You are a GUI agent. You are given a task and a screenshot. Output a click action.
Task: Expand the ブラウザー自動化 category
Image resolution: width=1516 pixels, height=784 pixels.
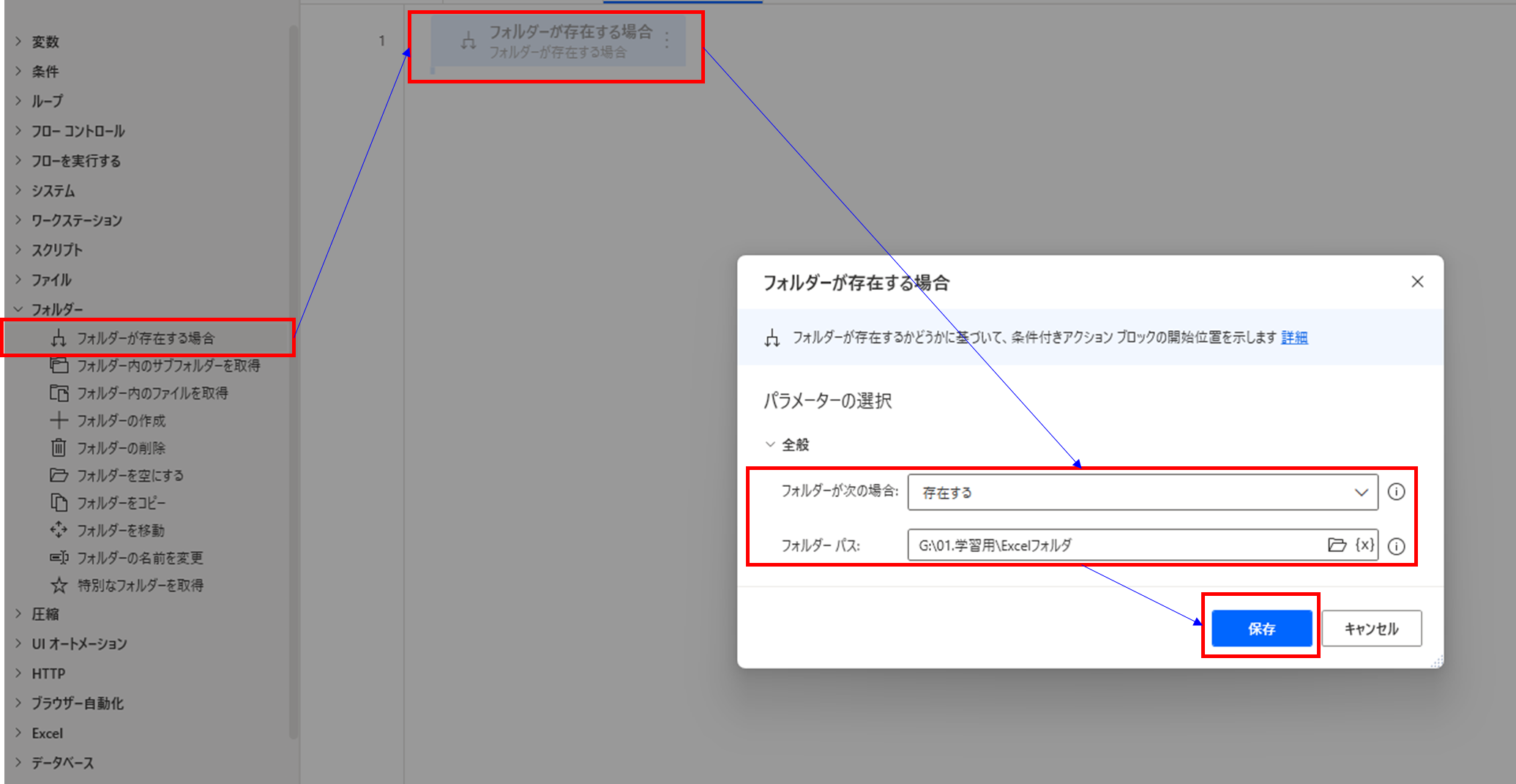click(x=18, y=703)
